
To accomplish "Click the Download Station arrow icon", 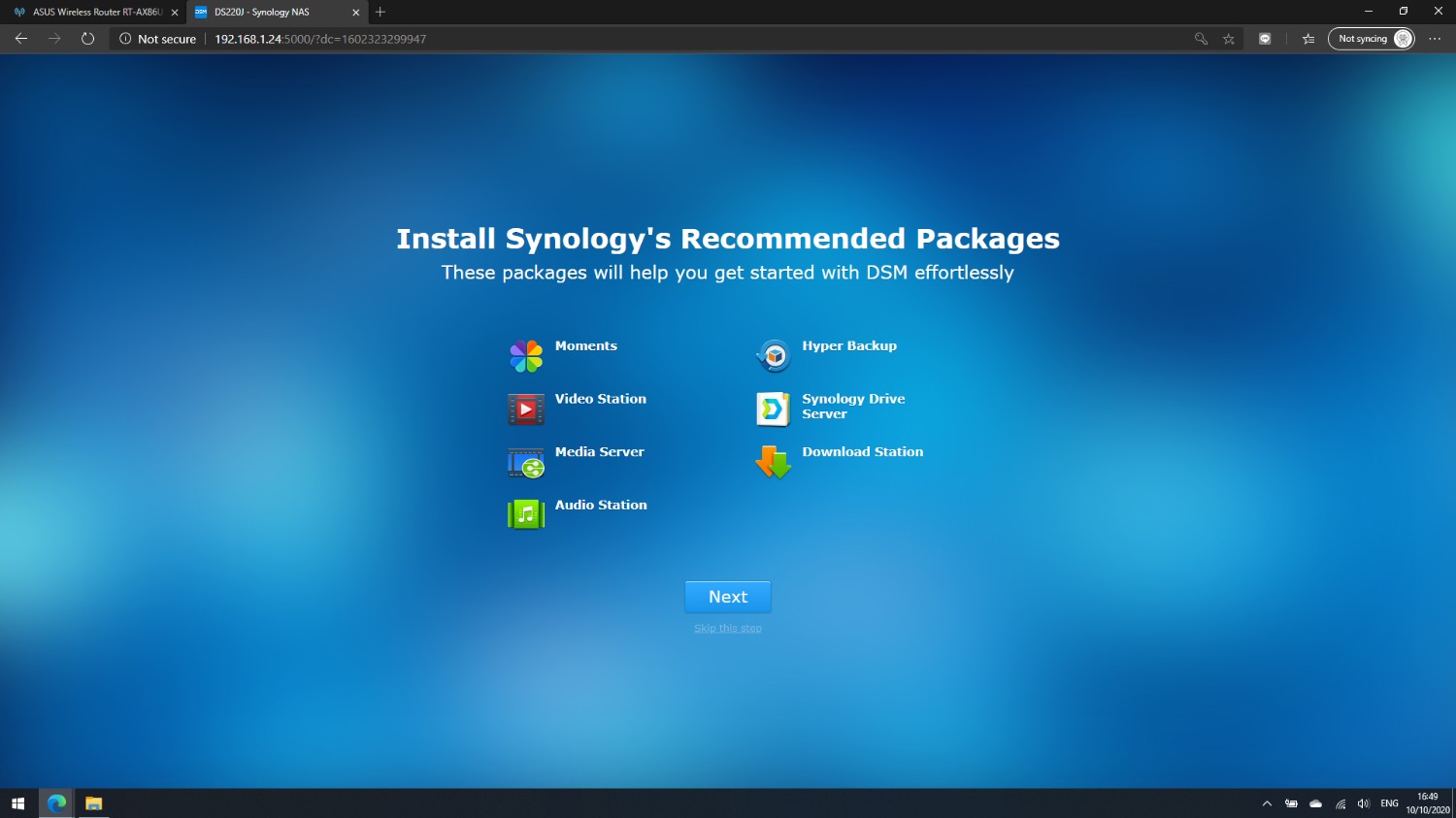I will [x=774, y=463].
